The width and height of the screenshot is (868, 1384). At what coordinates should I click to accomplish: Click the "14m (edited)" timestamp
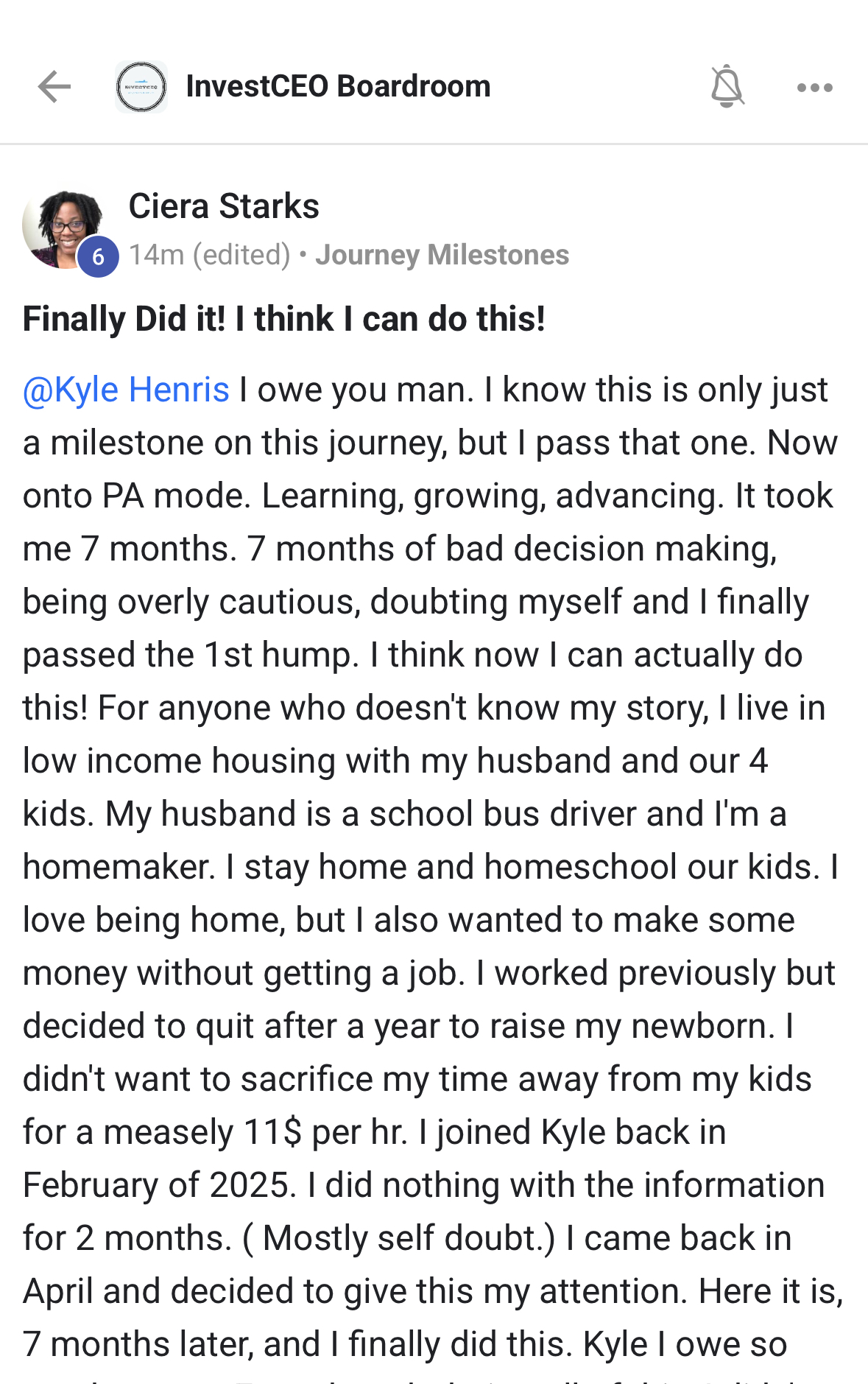[x=210, y=255]
